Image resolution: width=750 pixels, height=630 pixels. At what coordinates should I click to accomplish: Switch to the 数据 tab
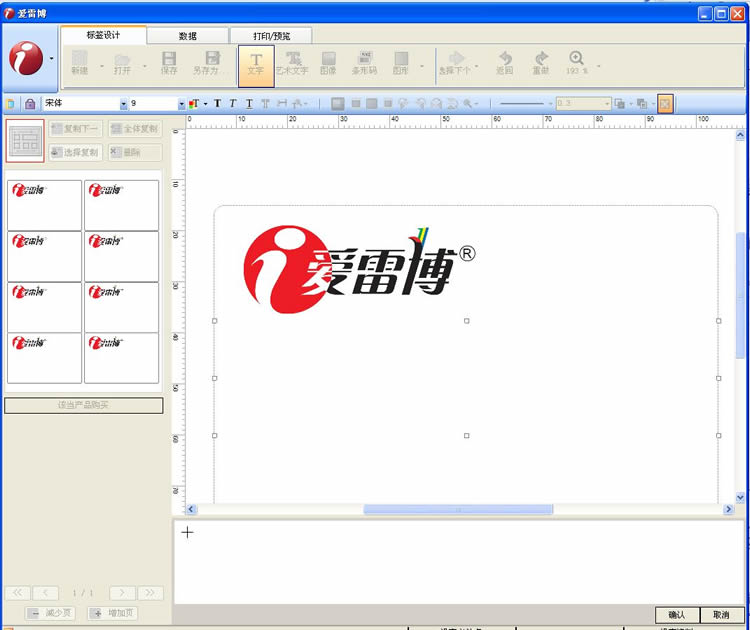tap(188, 36)
